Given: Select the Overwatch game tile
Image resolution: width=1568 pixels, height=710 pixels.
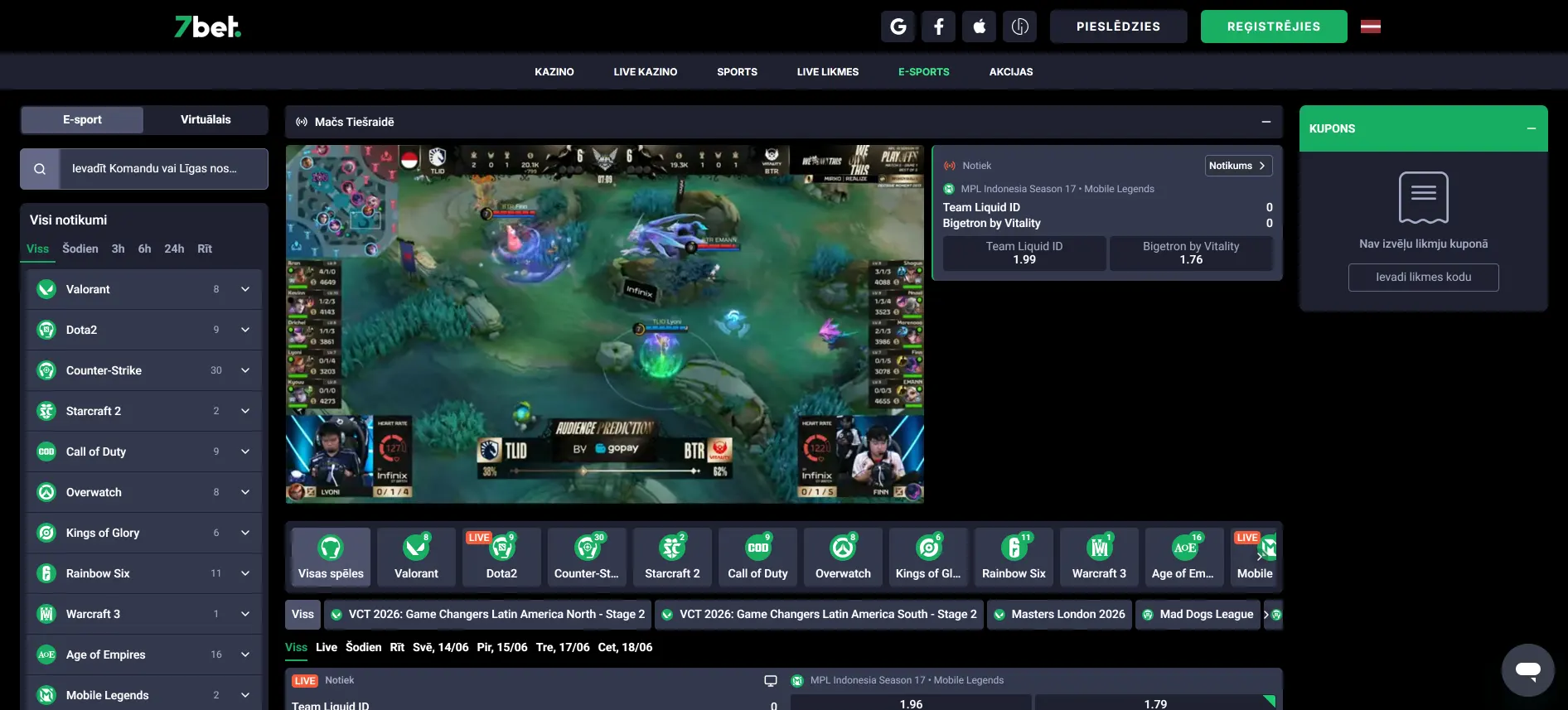Looking at the screenshot, I should [843, 557].
